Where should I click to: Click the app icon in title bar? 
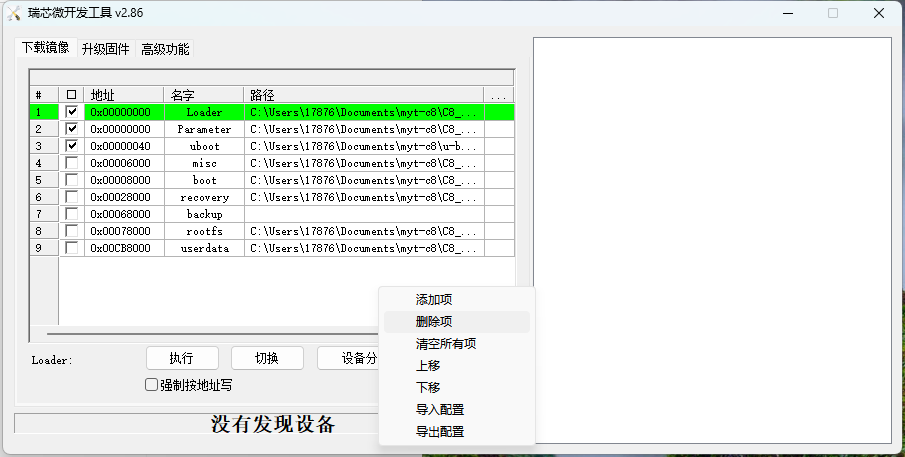tap(14, 13)
